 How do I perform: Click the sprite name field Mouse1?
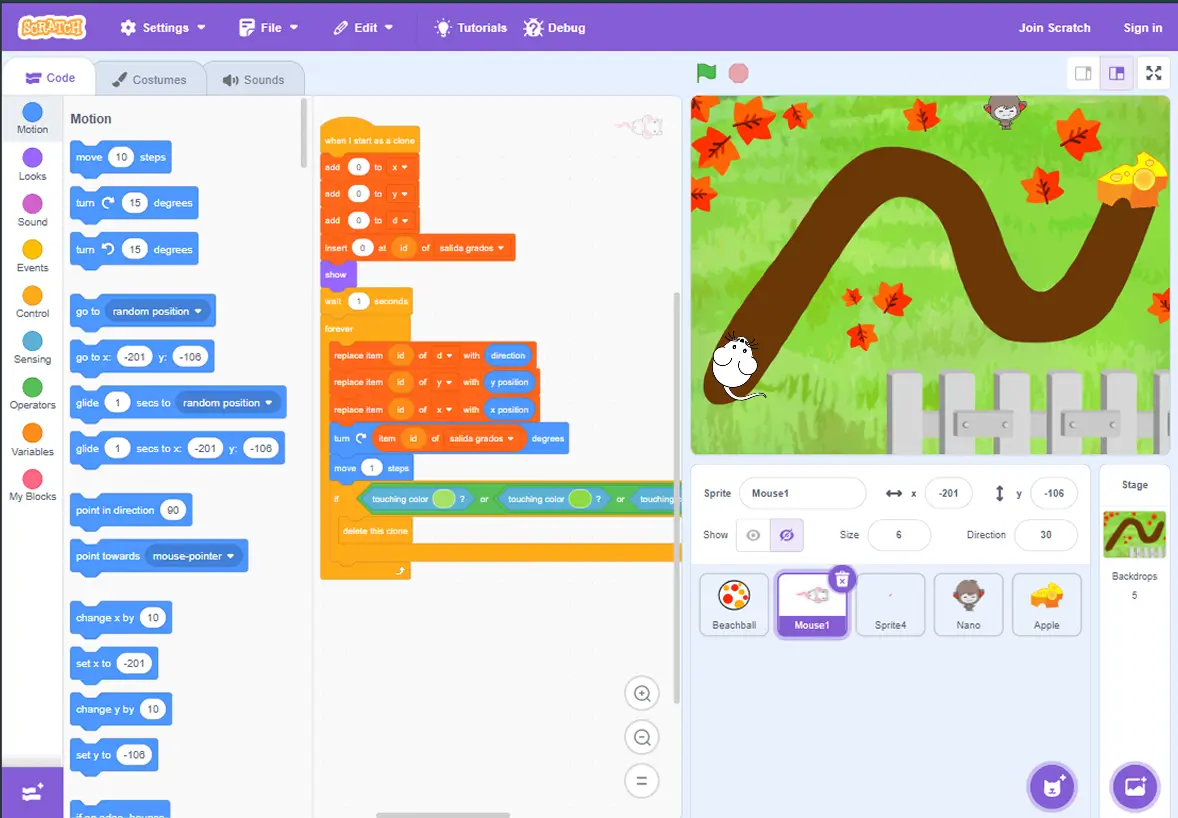pos(802,494)
